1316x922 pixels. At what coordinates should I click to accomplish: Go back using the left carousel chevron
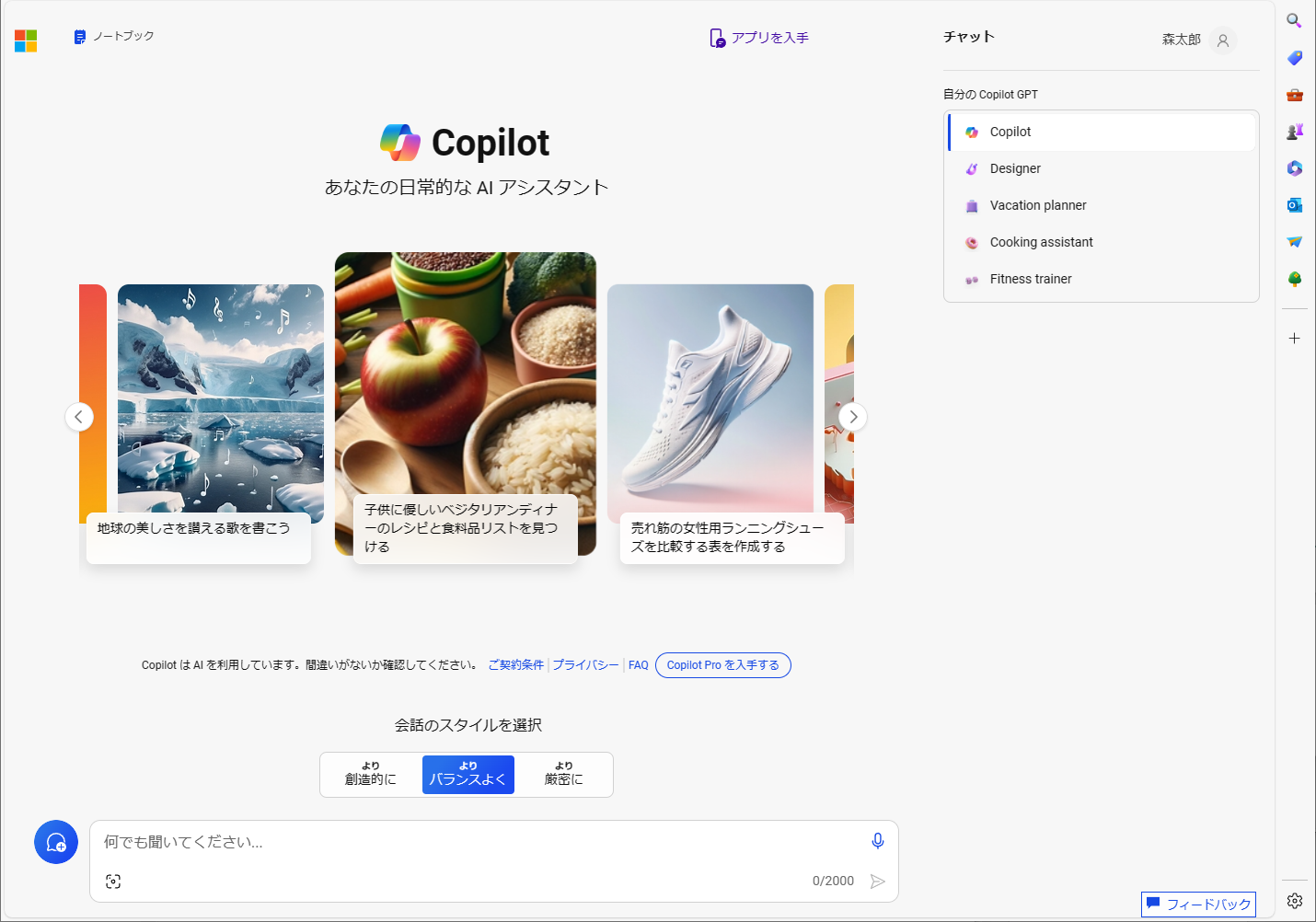[x=79, y=416]
